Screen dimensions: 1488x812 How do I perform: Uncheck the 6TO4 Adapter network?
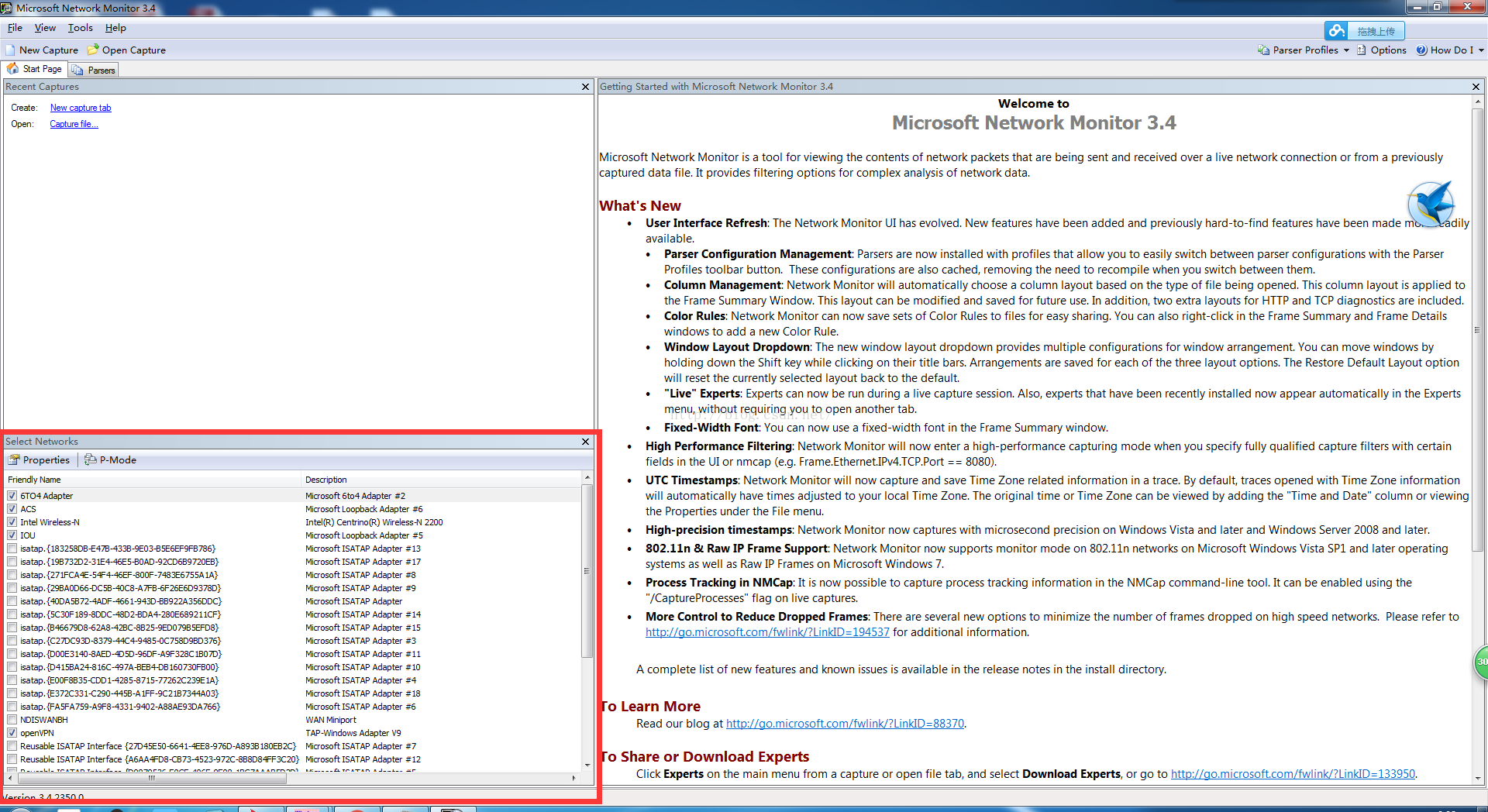(12, 496)
